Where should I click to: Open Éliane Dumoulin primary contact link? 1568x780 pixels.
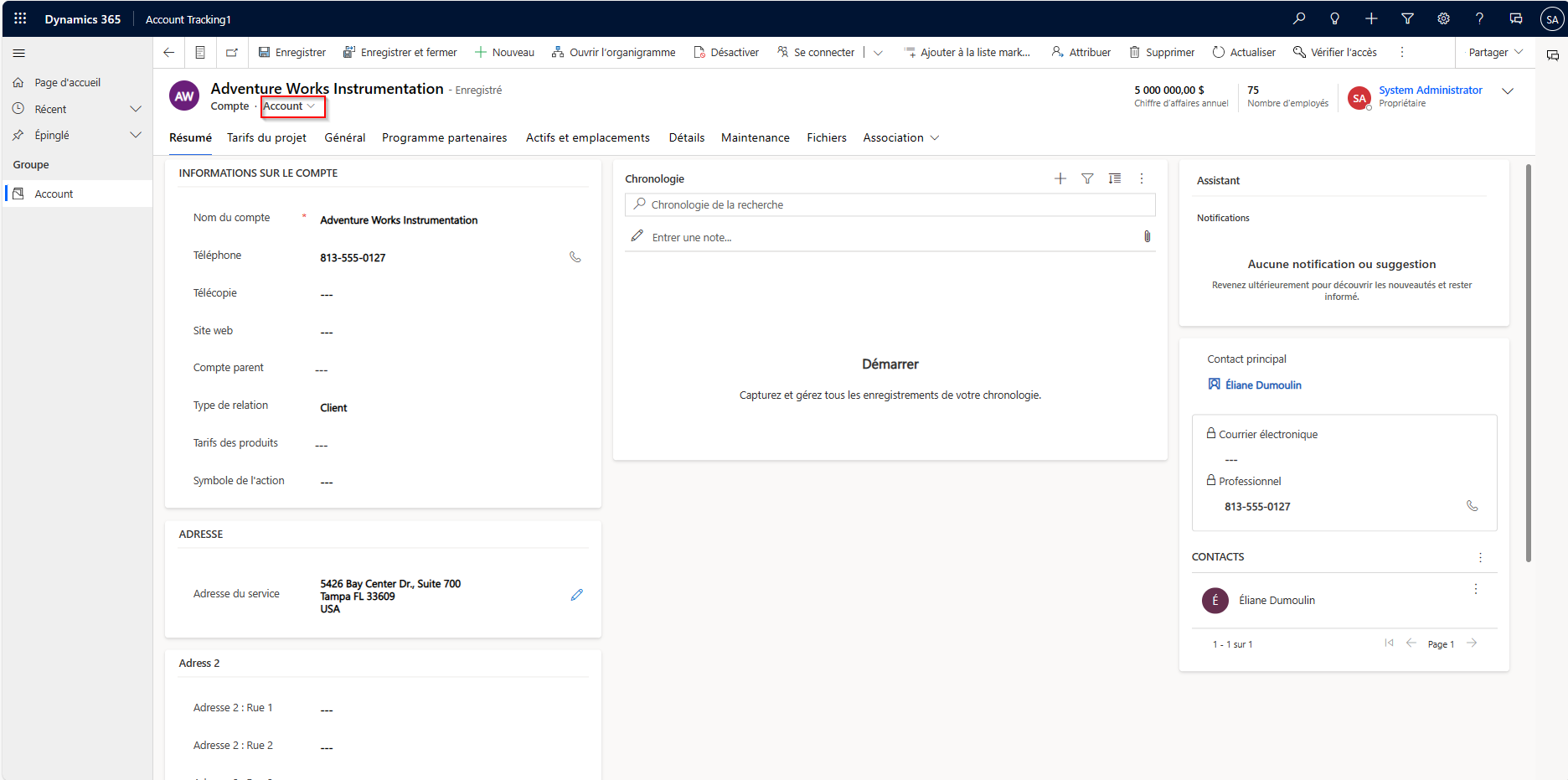1263,385
